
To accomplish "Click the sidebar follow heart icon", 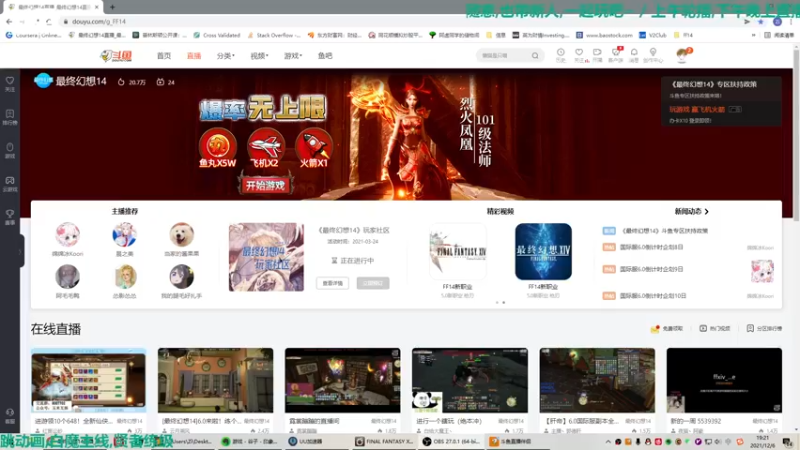I will tap(10, 84).
